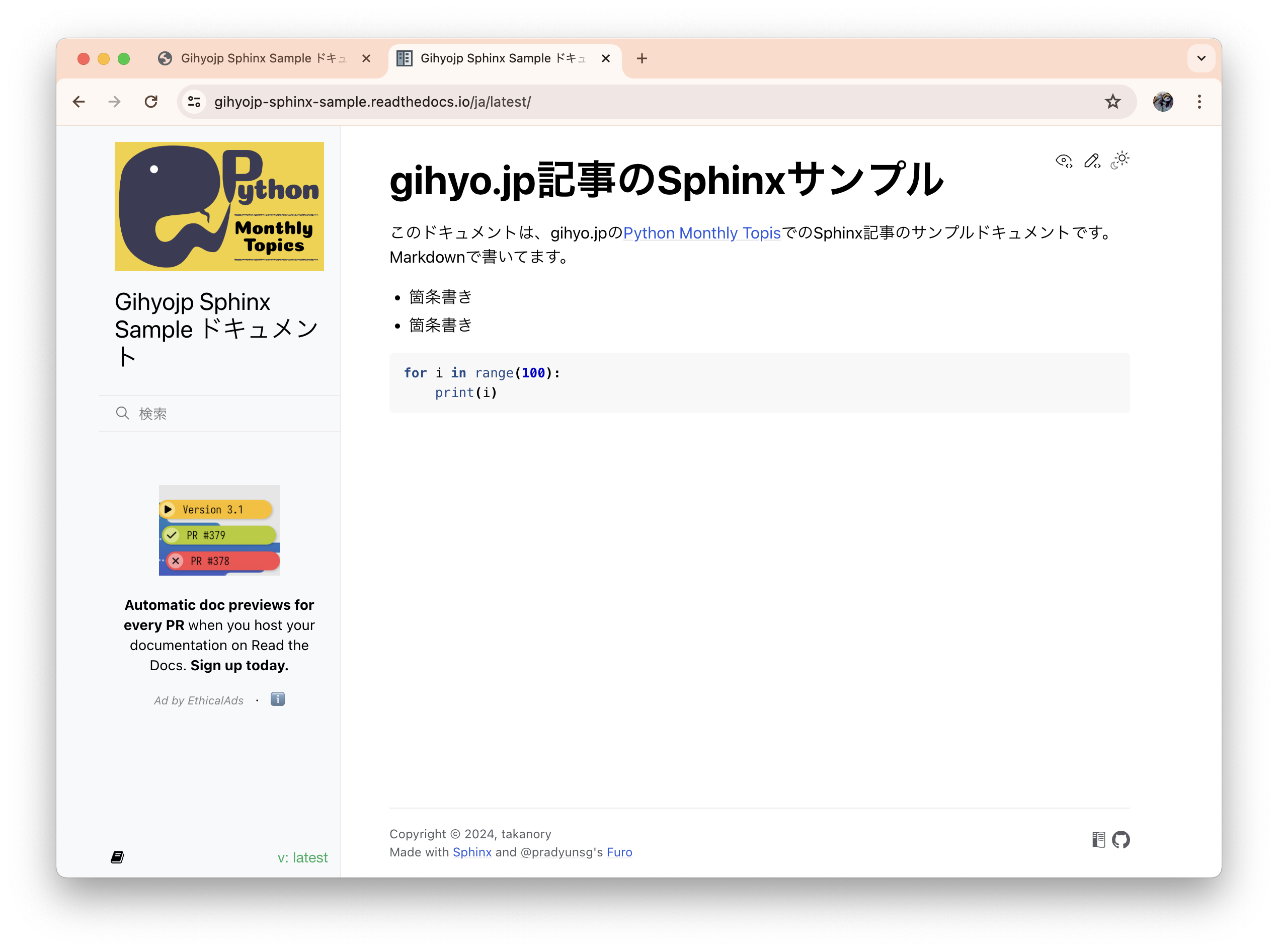Click Read the Docs icon in footer

pos(1098,840)
